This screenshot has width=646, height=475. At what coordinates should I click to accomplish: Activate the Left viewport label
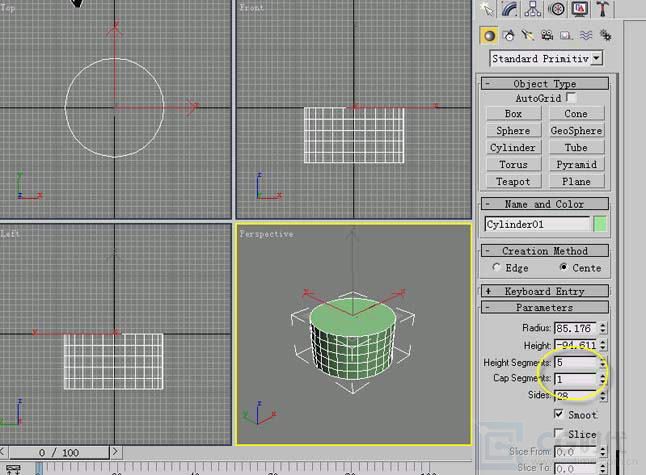[10, 234]
